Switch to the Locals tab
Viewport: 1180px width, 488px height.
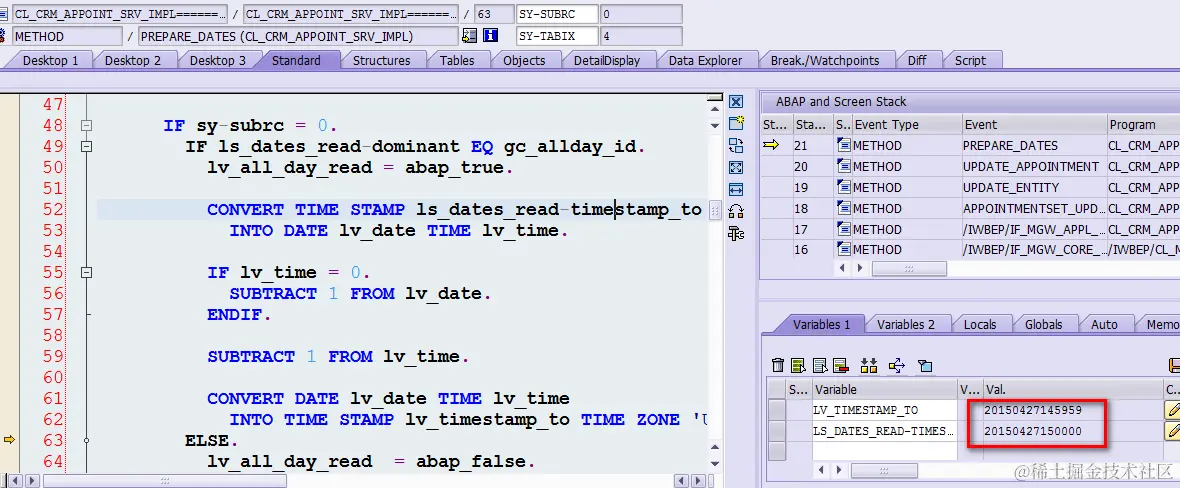pyautogui.click(x=980, y=325)
